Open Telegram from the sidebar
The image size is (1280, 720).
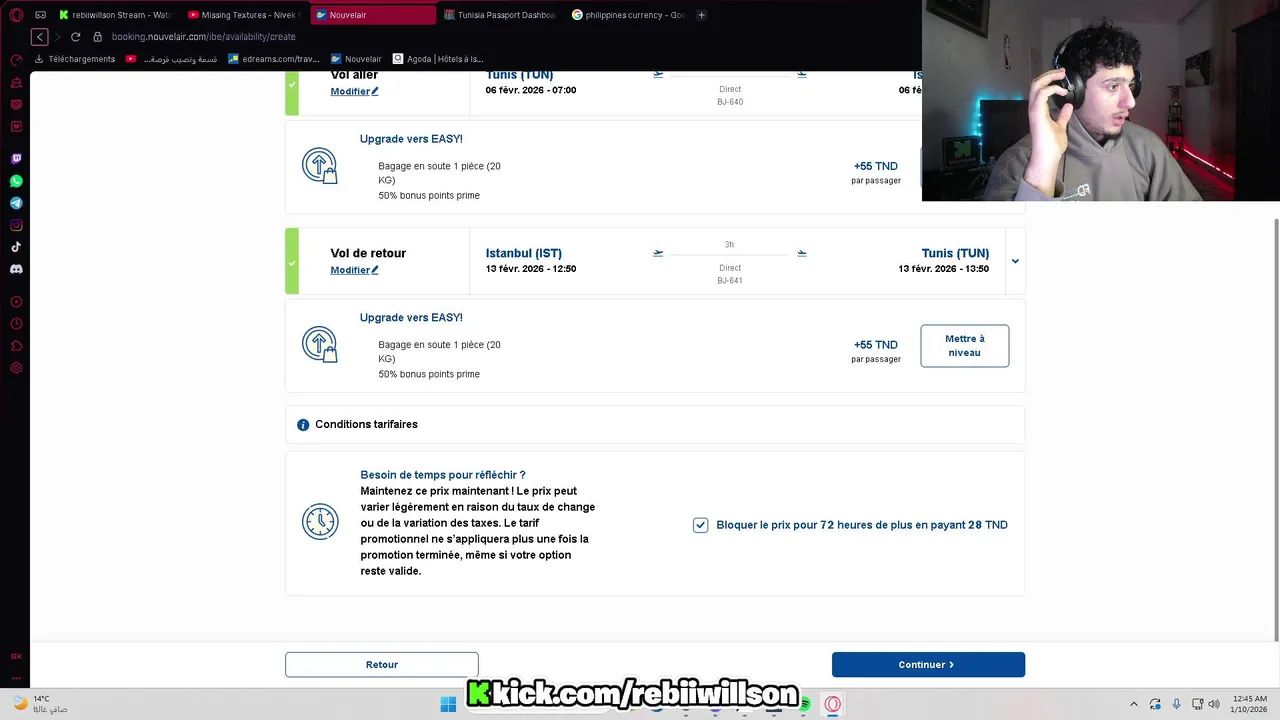tap(16, 203)
